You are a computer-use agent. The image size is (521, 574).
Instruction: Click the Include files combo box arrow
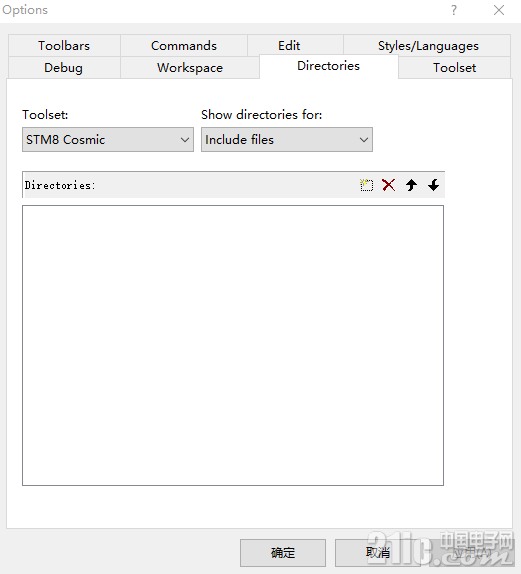(x=364, y=139)
